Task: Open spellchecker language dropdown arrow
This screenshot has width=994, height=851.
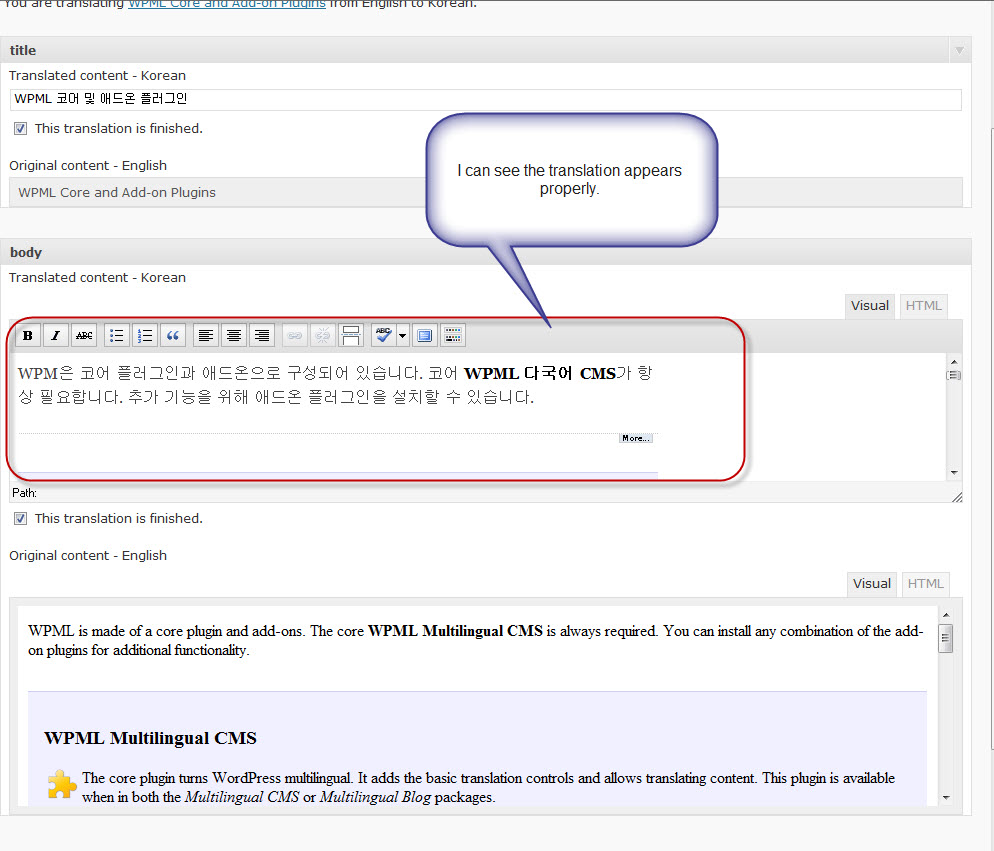Action: click(403, 335)
